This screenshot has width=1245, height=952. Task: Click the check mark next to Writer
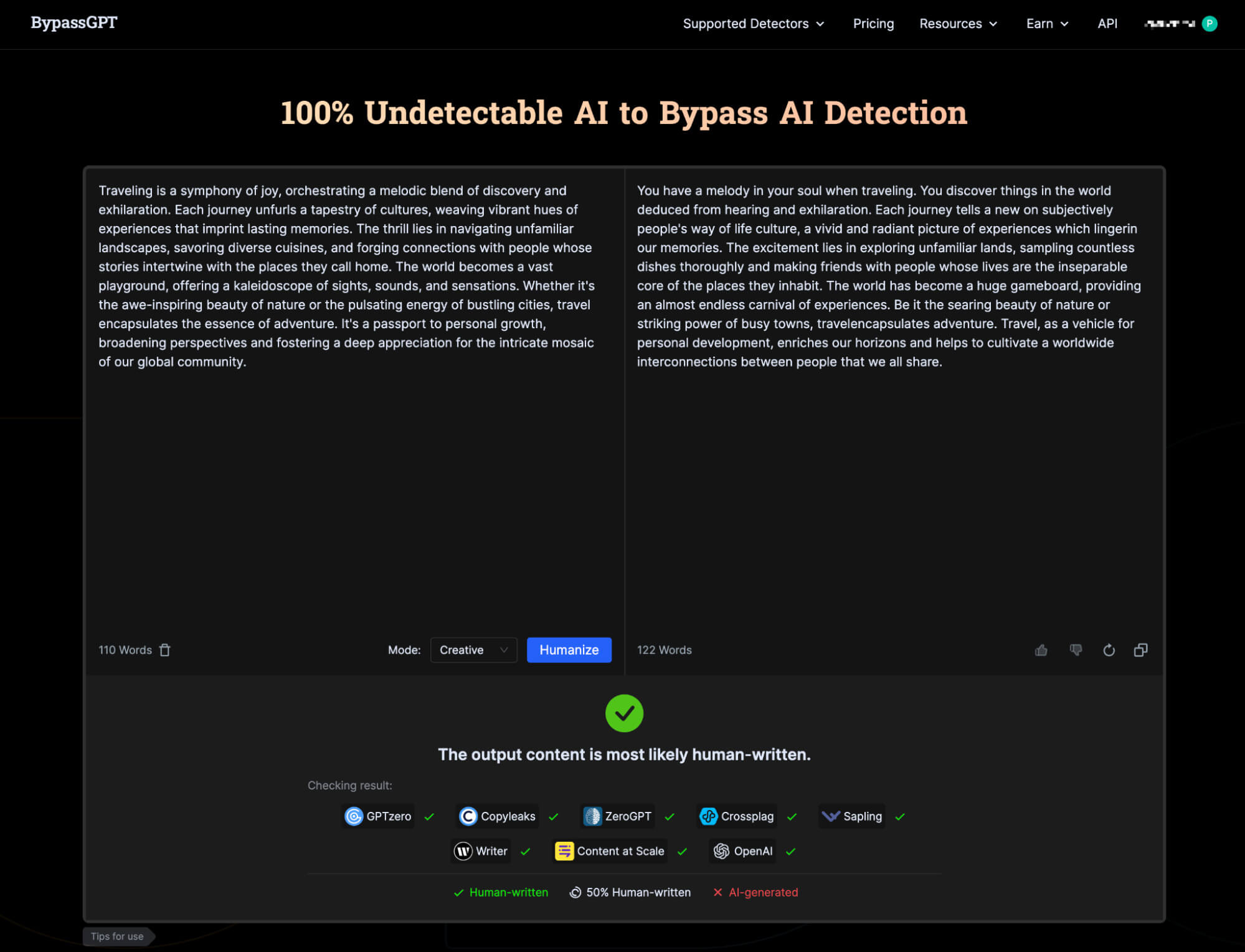pyautogui.click(x=526, y=852)
